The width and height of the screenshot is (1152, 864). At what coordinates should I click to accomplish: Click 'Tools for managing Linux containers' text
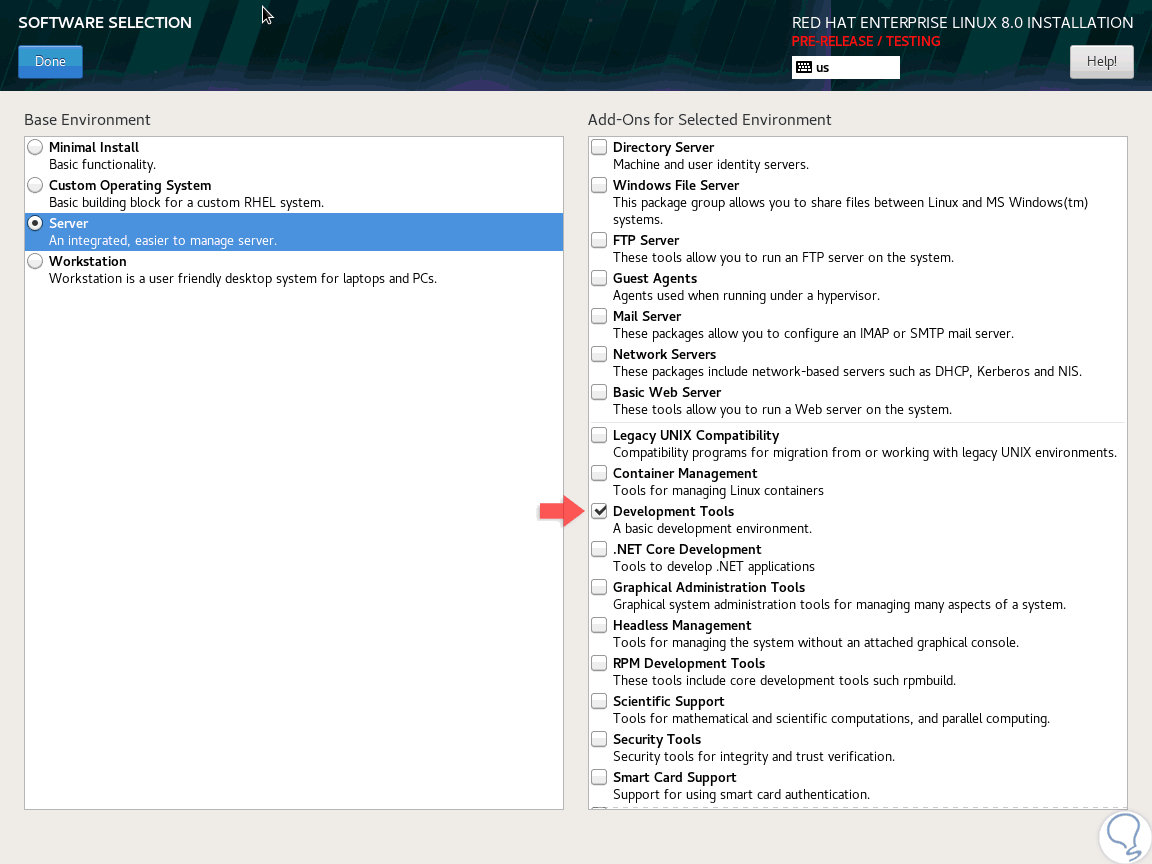click(718, 491)
